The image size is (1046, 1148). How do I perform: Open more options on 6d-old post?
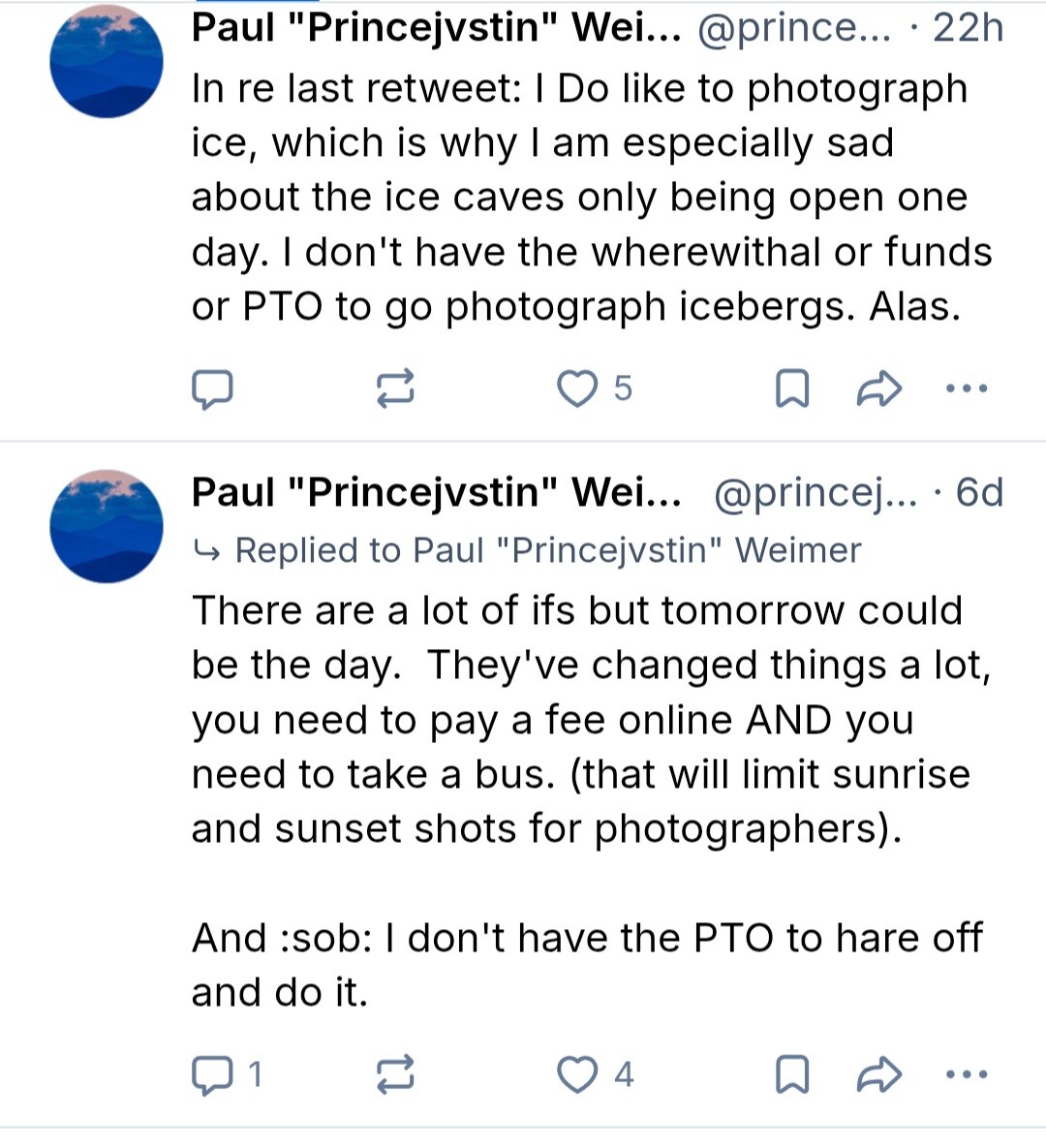click(966, 1075)
